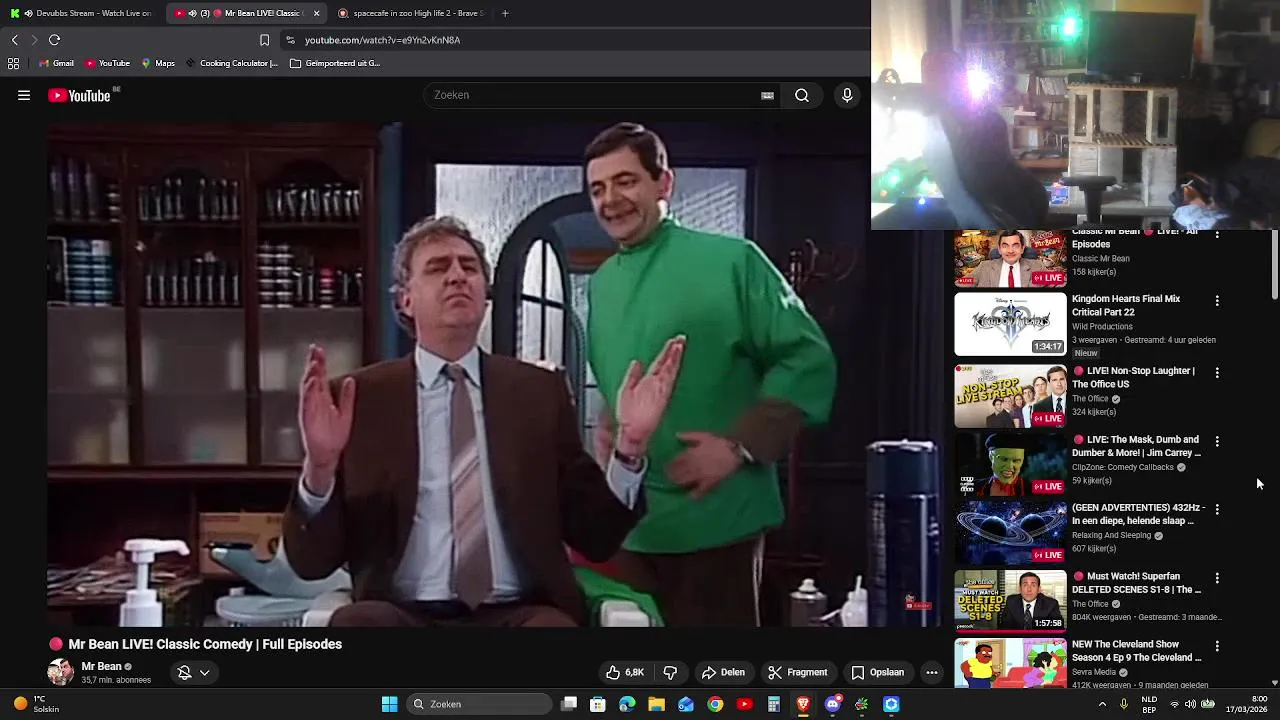Open Wild Productions channel name

pos(1102,327)
